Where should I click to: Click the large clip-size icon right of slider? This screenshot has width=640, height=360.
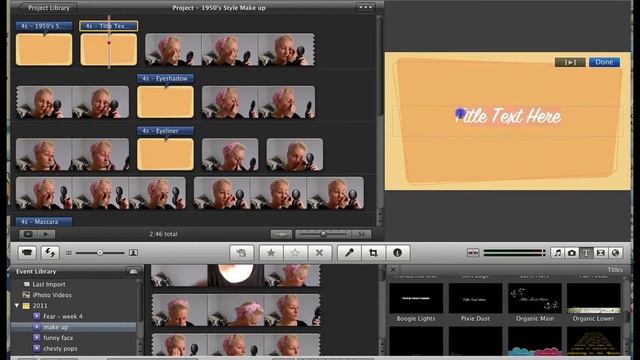tap(133, 253)
